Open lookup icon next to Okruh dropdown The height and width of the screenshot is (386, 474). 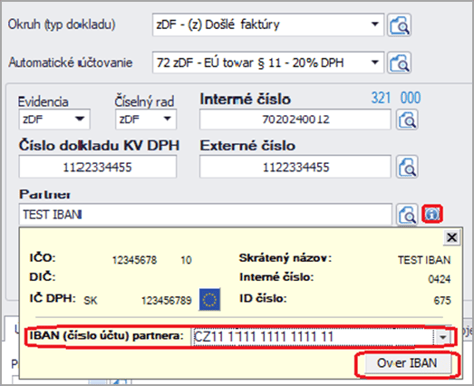tap(399, 25)
